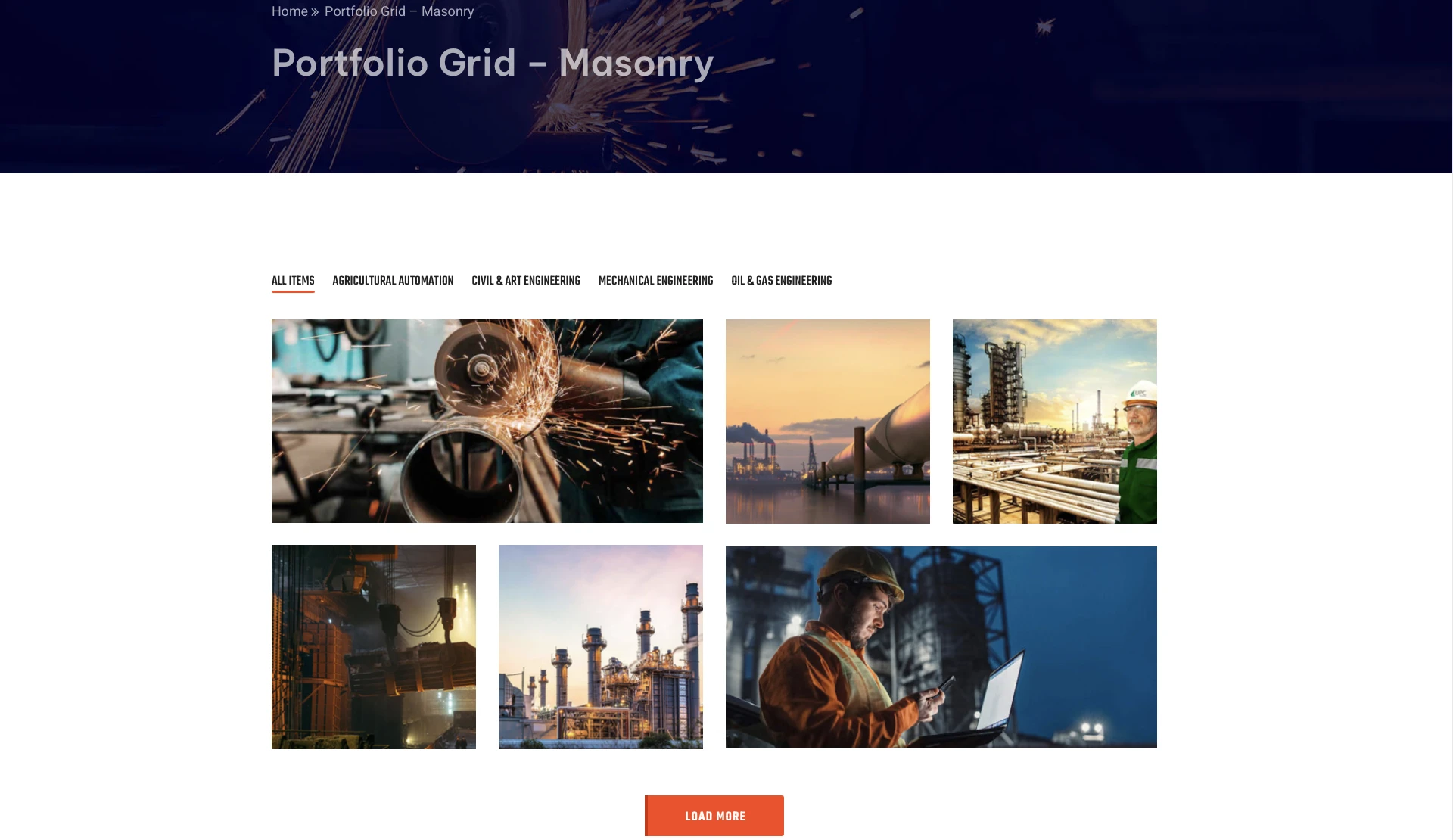1453x840 pixels.
Task: Filter by Mechanical Engineering category
Action: pyautogui.click(x=655, y=281)
